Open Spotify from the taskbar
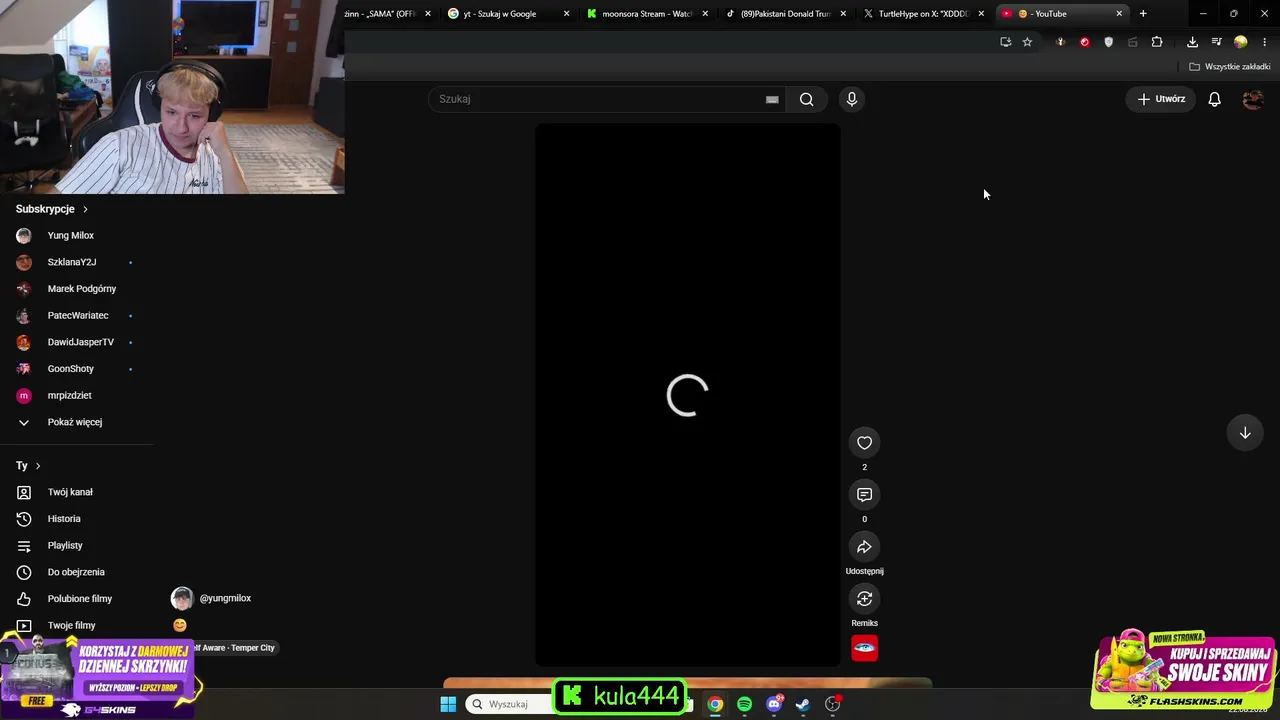The width and height of the screenshot is (1280, 720). pos(744,704)
